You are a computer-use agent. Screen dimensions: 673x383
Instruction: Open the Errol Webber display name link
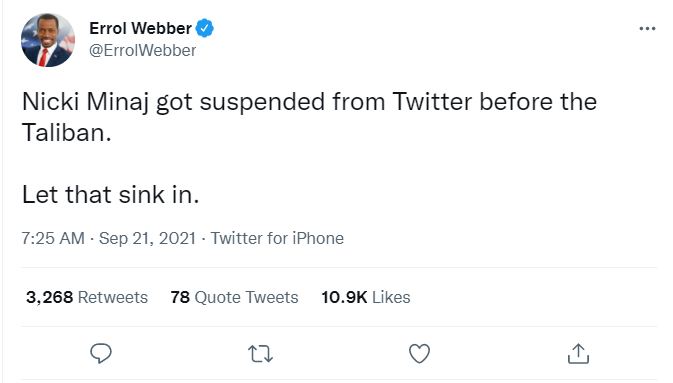point(140,28)
